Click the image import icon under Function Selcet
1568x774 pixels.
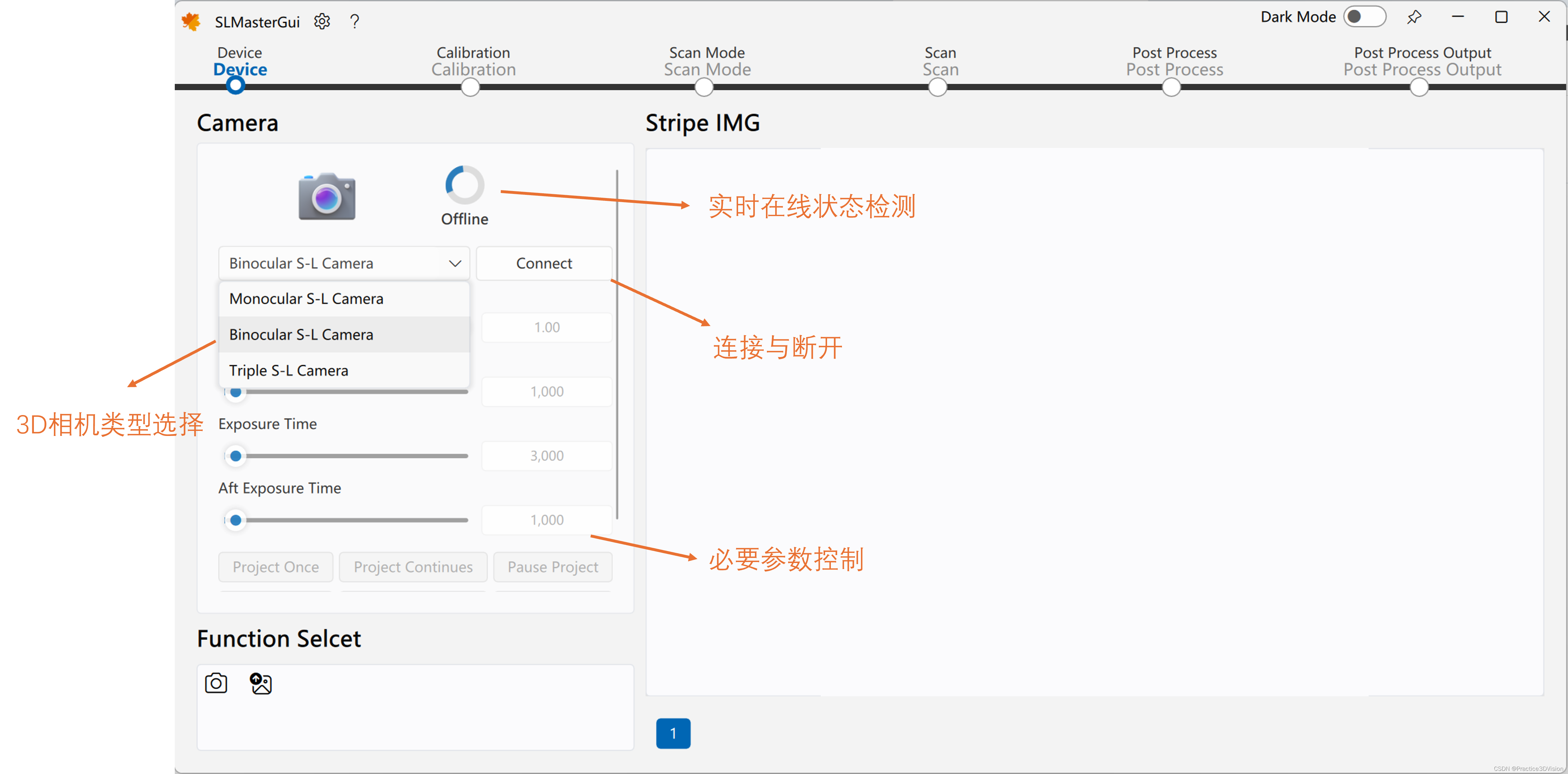tap(261, 683)
